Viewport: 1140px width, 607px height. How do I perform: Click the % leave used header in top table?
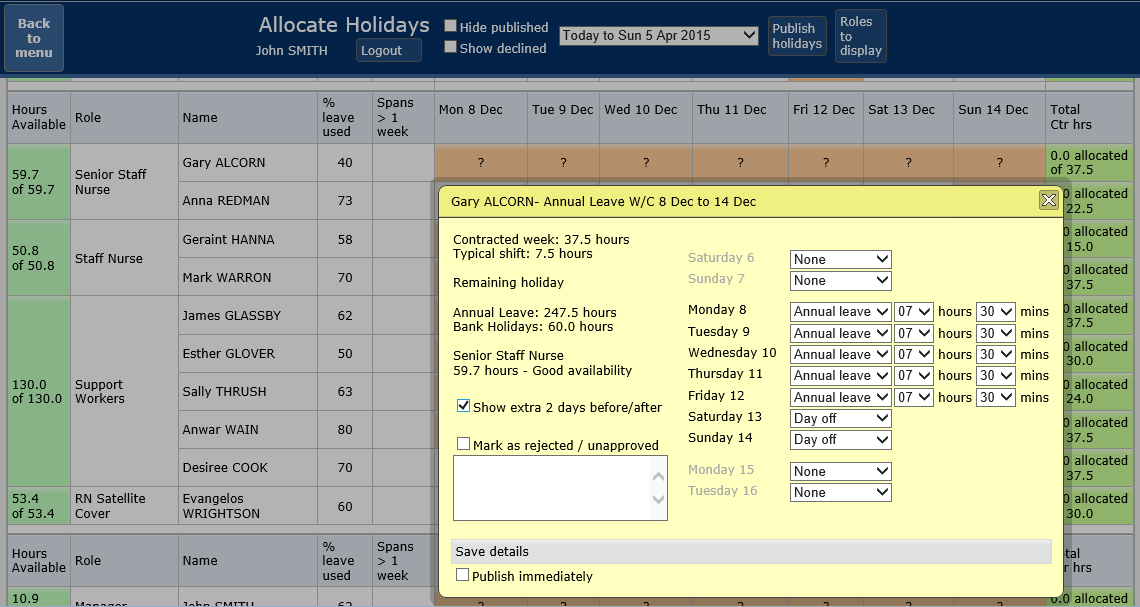coord(345,117)
